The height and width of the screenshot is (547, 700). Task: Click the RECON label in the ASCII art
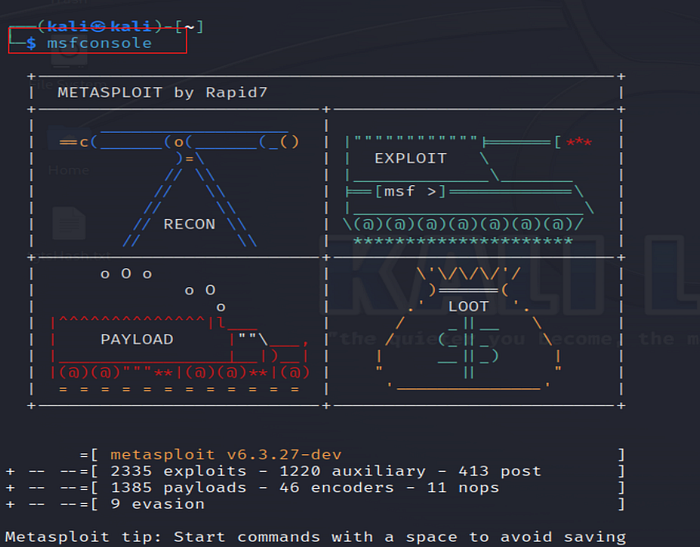pyautogui.click(x=189, y=224)
